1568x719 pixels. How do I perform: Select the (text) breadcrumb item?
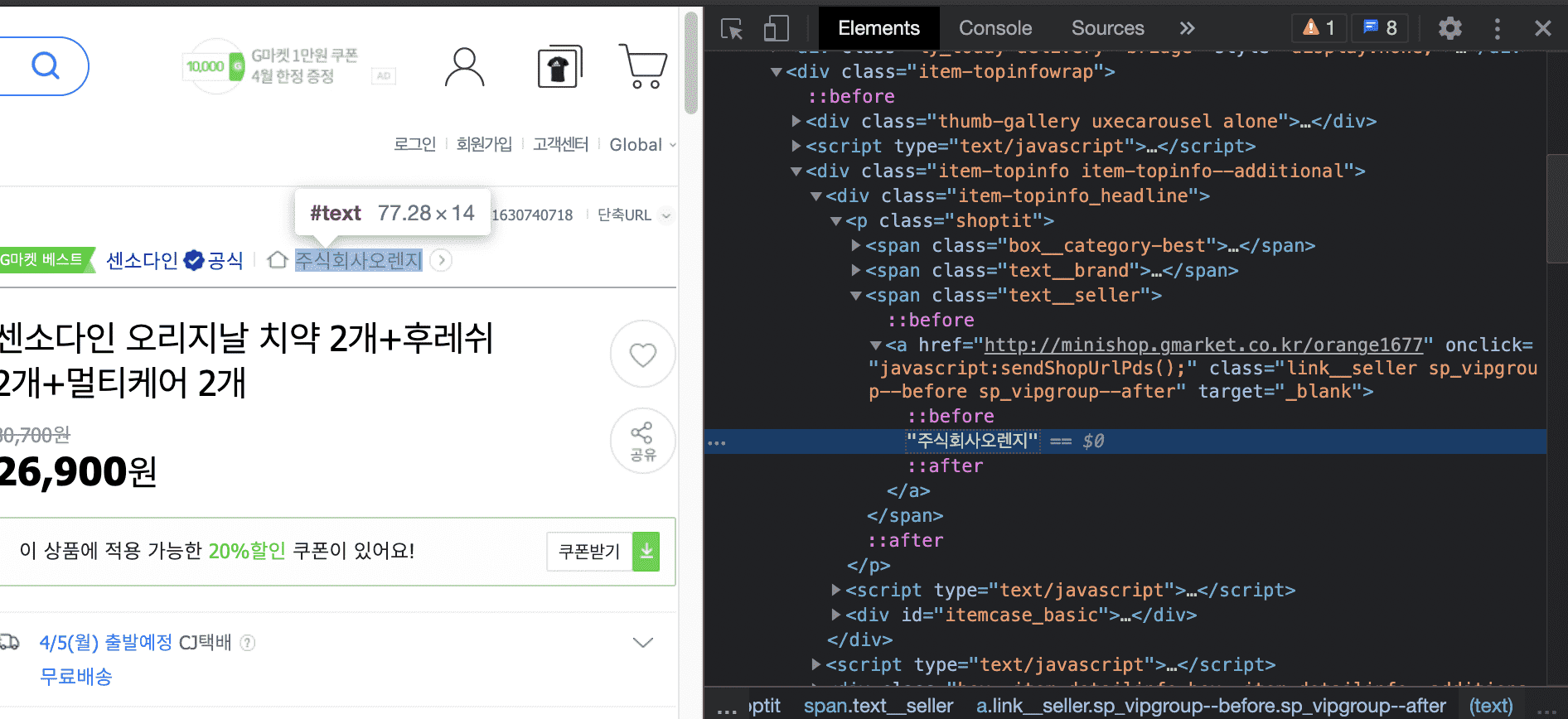point(1491,706)
